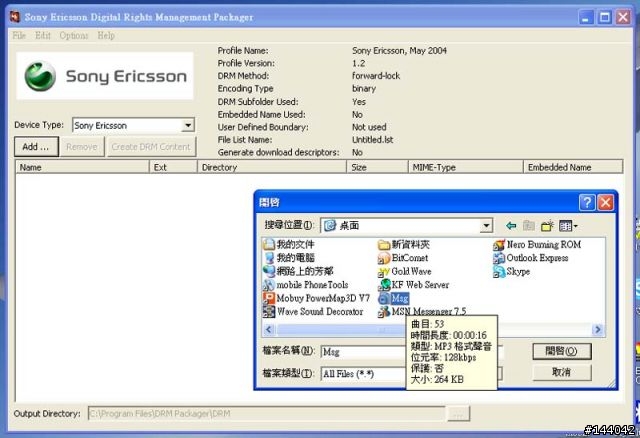640x438 pixels.
Task: Click the 取消 cancel button
Action: pyautogui.click(x=562, y=372)
